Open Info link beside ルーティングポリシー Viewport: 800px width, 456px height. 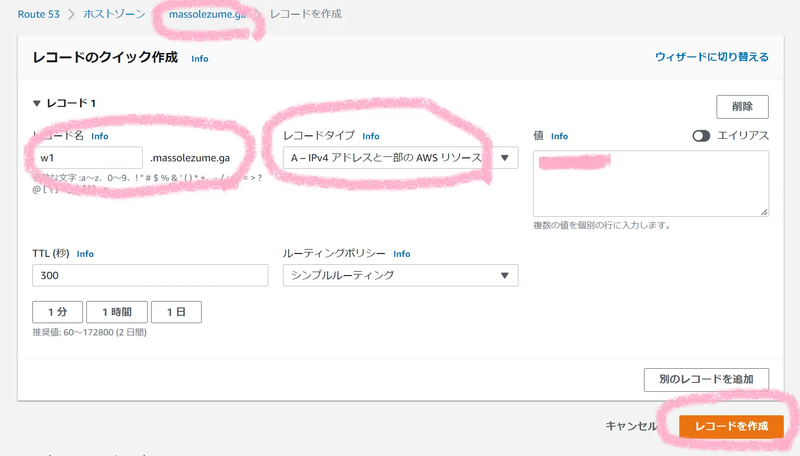(x=402, y=254)
